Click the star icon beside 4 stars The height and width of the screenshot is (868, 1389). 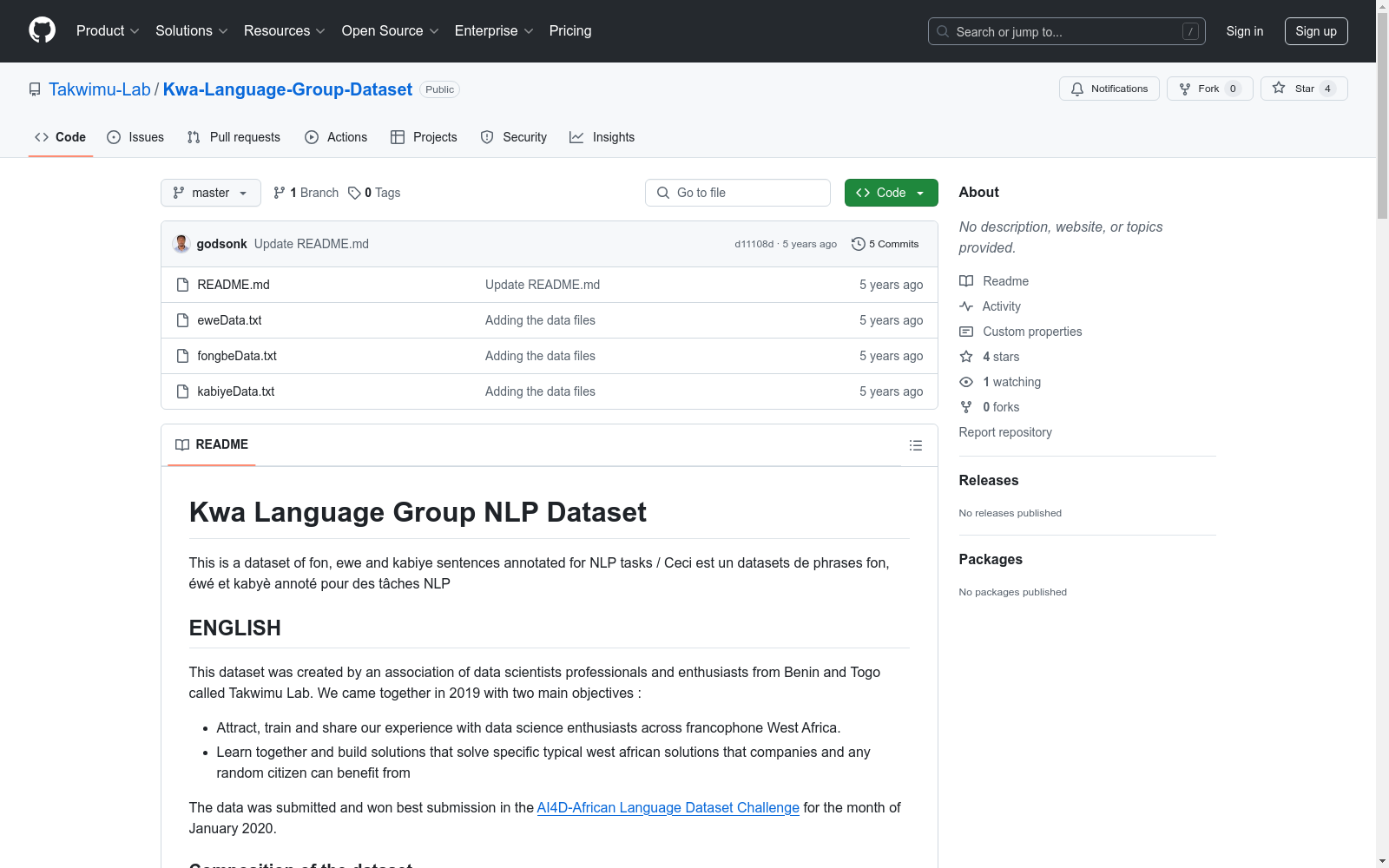tap(966, 357)
